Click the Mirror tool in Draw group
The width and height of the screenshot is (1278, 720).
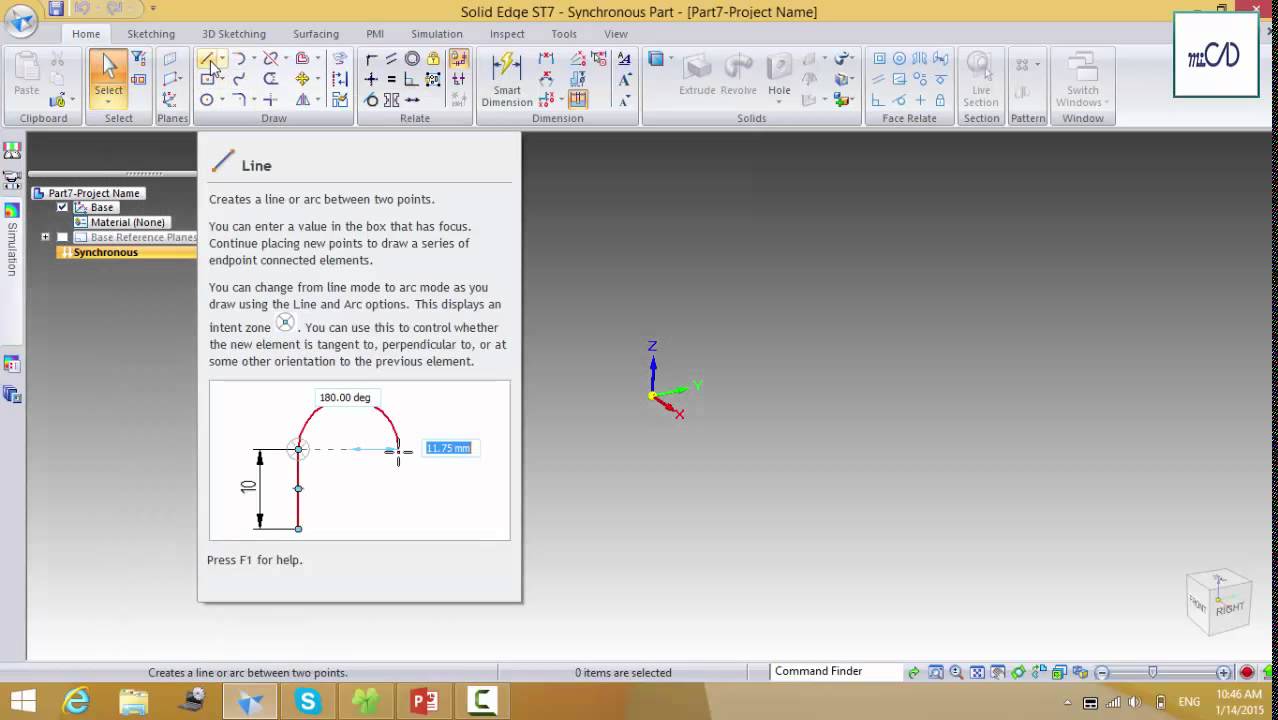click(x=303, y=99)
